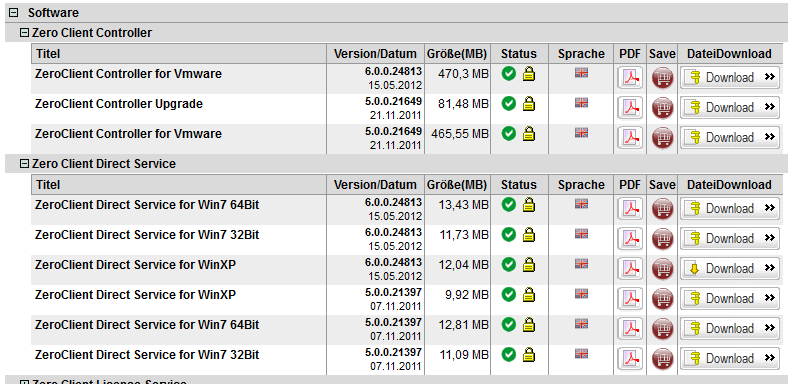Click the green status check in the 465,55 MB row
This screenshot has height=384, width=788.
tap(509, 134)
